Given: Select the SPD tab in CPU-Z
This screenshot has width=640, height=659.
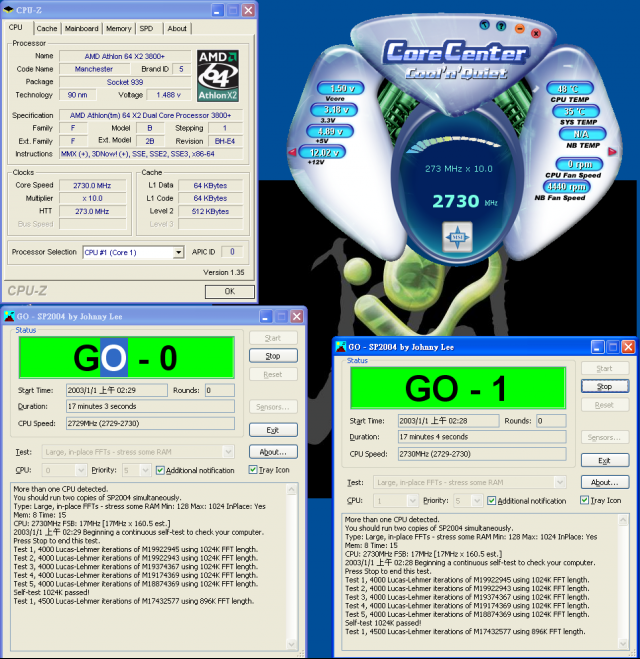Looking at the screenshot, I should pos(146,29).
